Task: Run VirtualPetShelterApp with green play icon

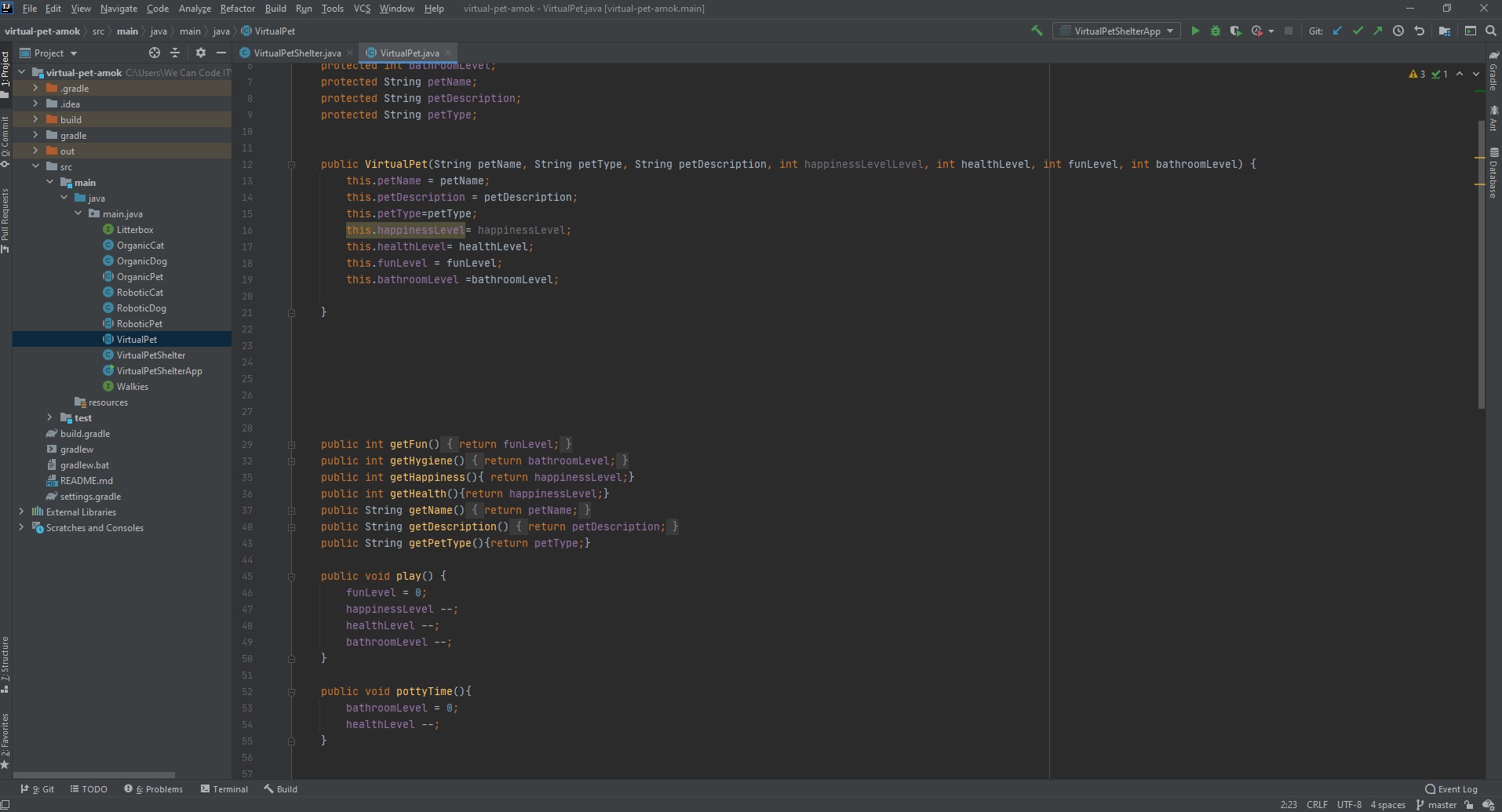Action: click(1195, 31)
